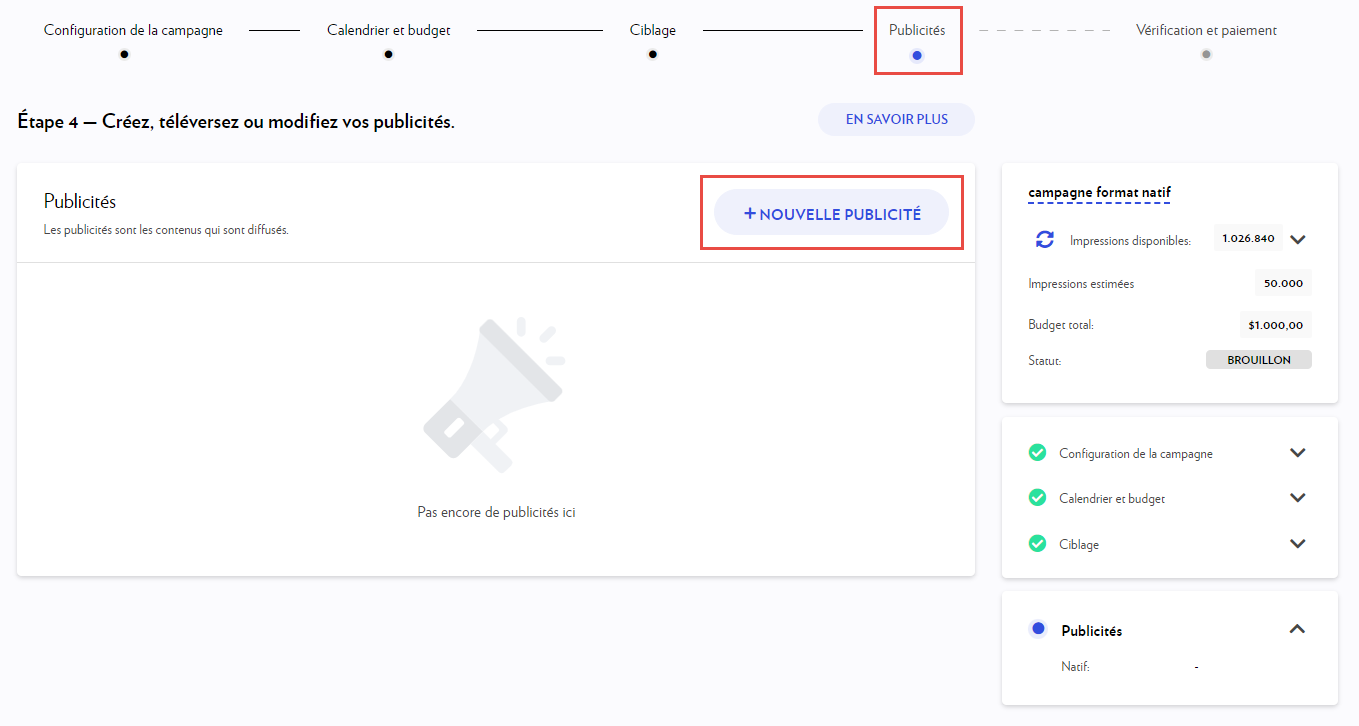
Task: Collapse the Publicités summary section
Action: 1297,629
